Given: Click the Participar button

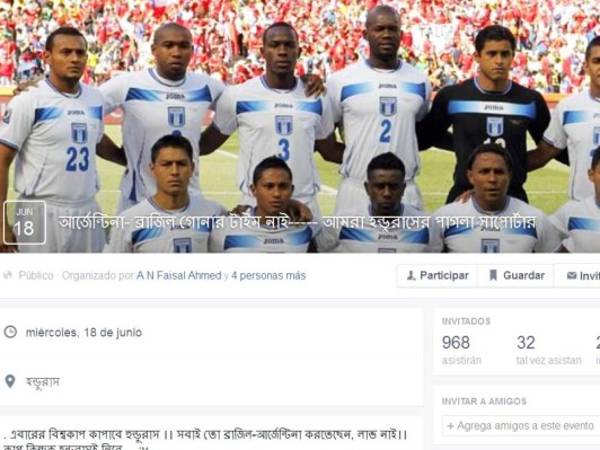Looking at the screenshot, I should (x=437, y=276).
